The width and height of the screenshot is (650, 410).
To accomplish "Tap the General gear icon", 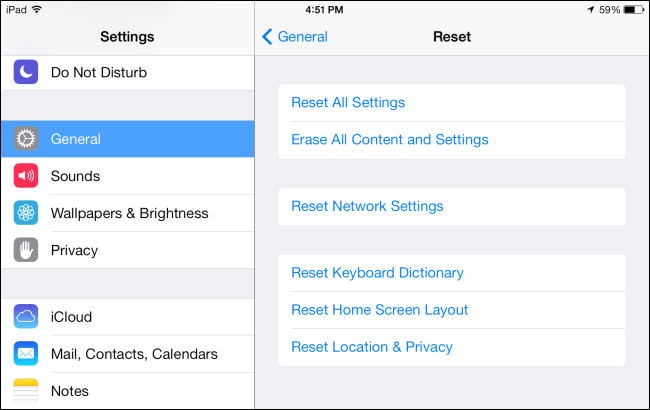I will [x=26, y=139].
